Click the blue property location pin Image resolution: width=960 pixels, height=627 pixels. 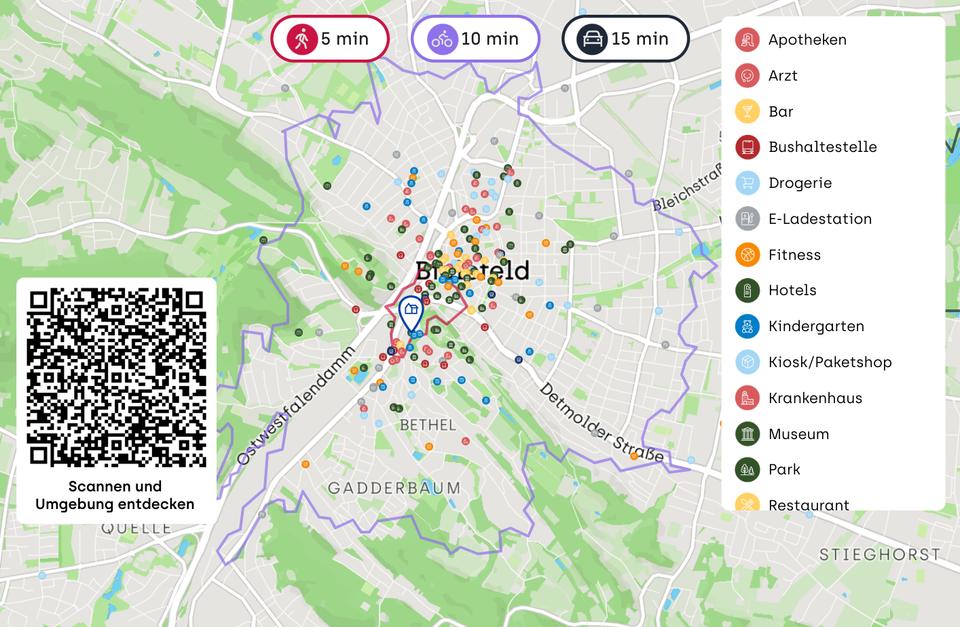coord(411,313)
